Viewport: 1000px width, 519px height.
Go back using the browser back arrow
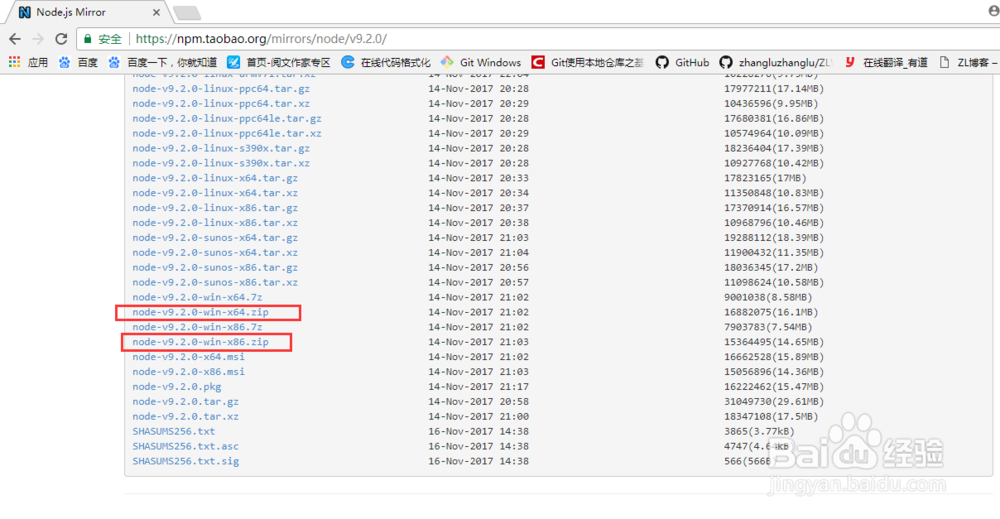[x=15, y=39]
